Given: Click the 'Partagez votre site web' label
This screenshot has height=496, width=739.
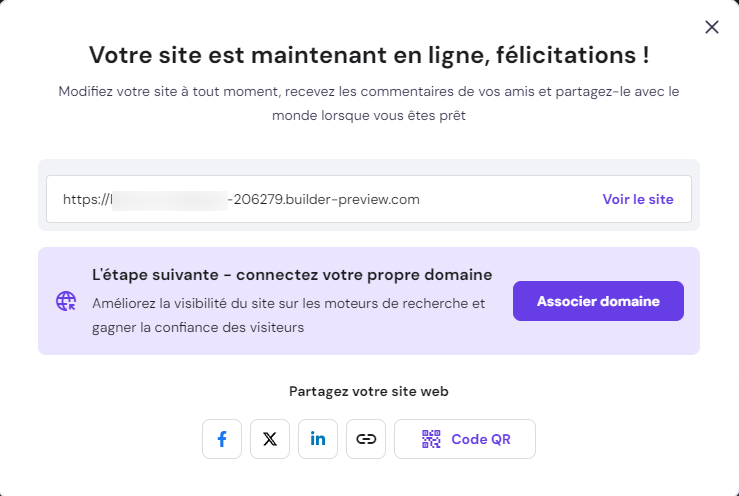Looking at the screenshot, I should 369,391.
